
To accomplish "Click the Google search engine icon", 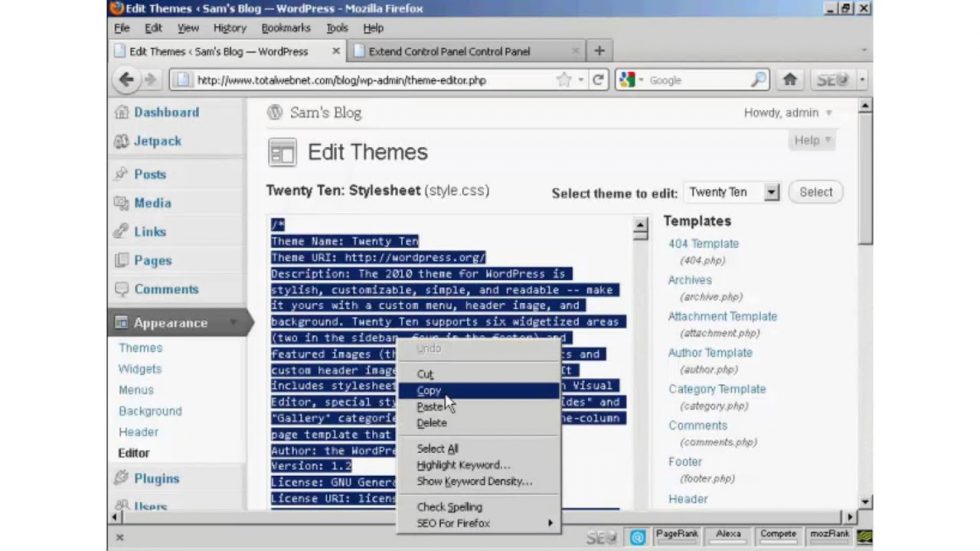I will coord(627,79).
